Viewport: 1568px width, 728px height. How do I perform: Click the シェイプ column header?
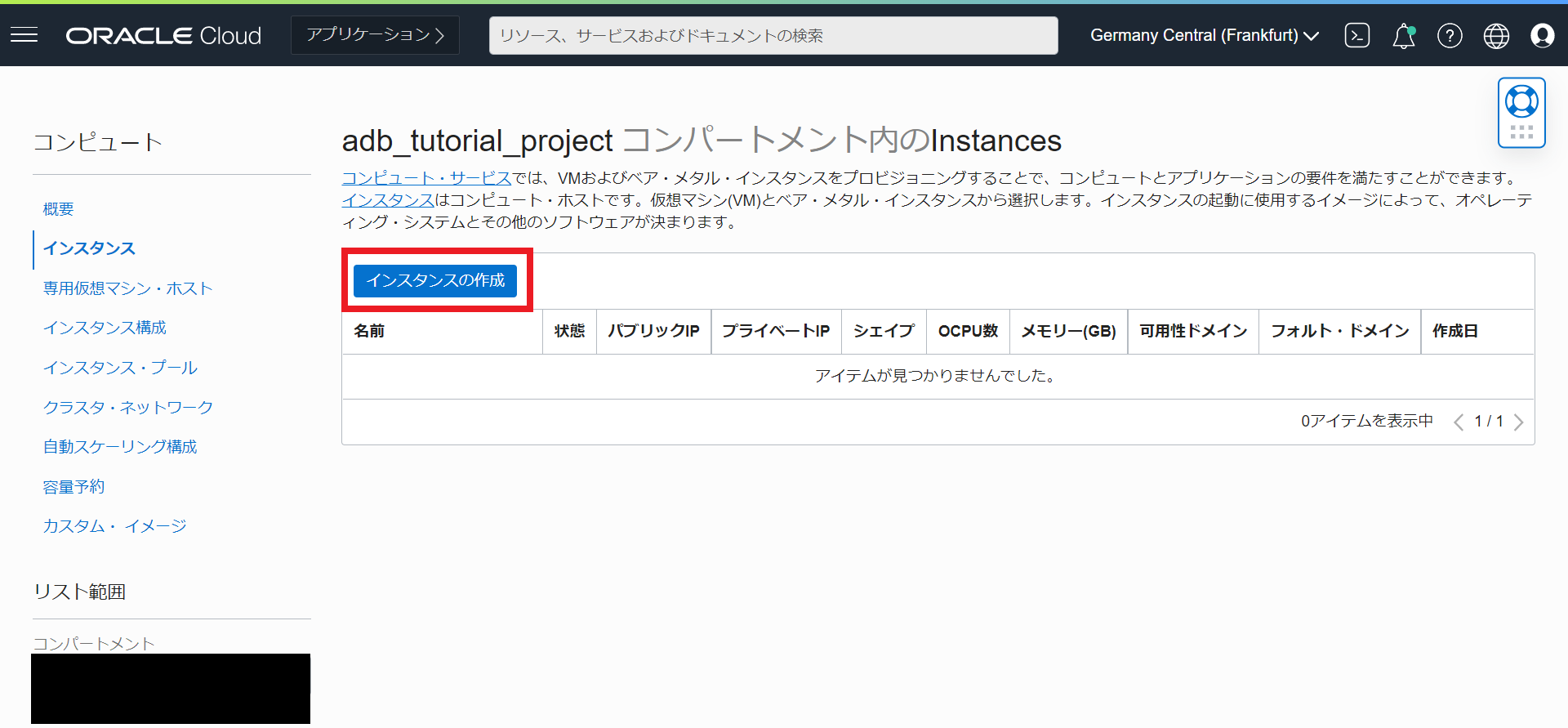click(884, 331)
